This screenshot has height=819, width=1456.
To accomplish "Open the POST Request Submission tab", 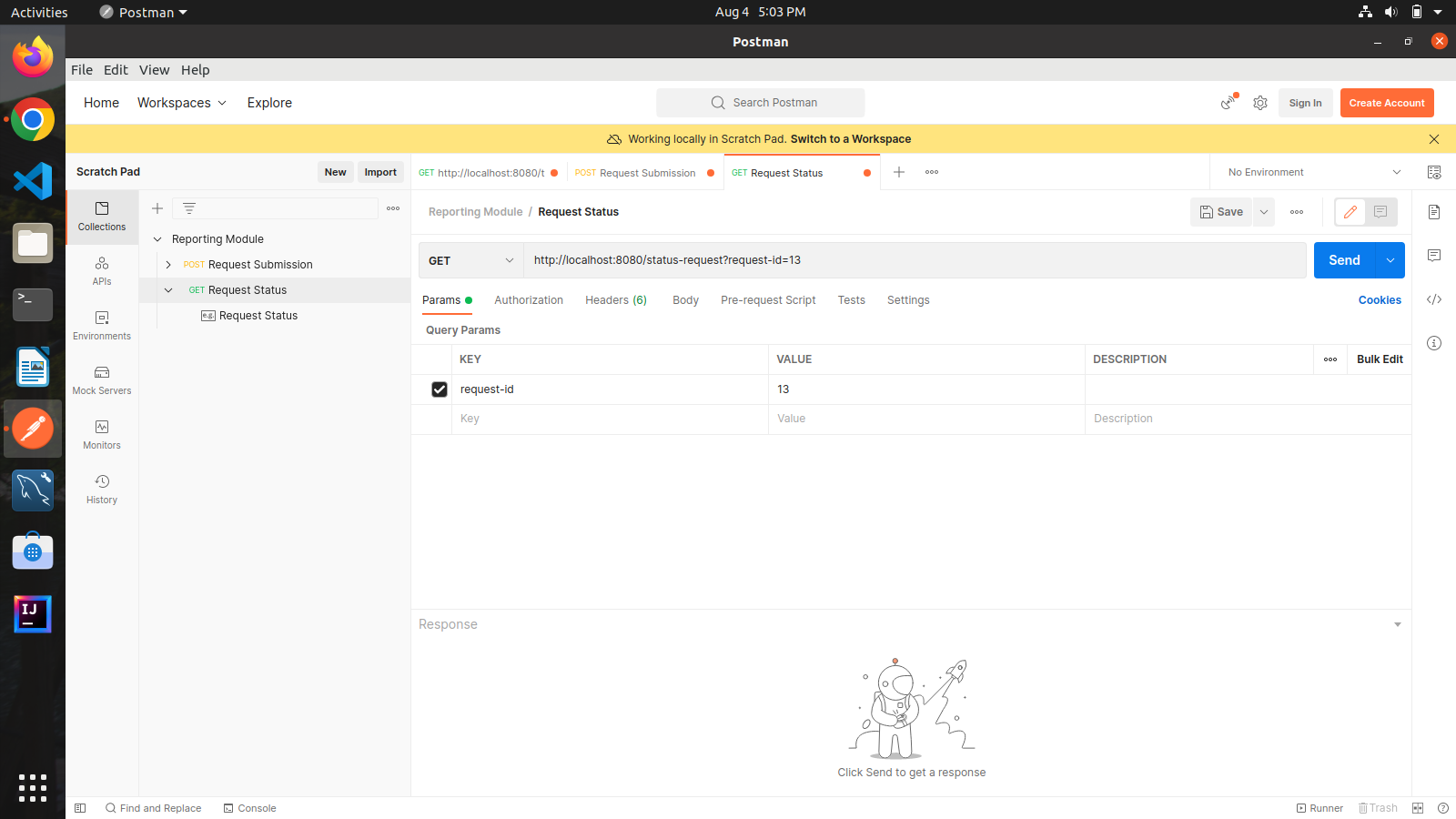I will pos(645,173).
